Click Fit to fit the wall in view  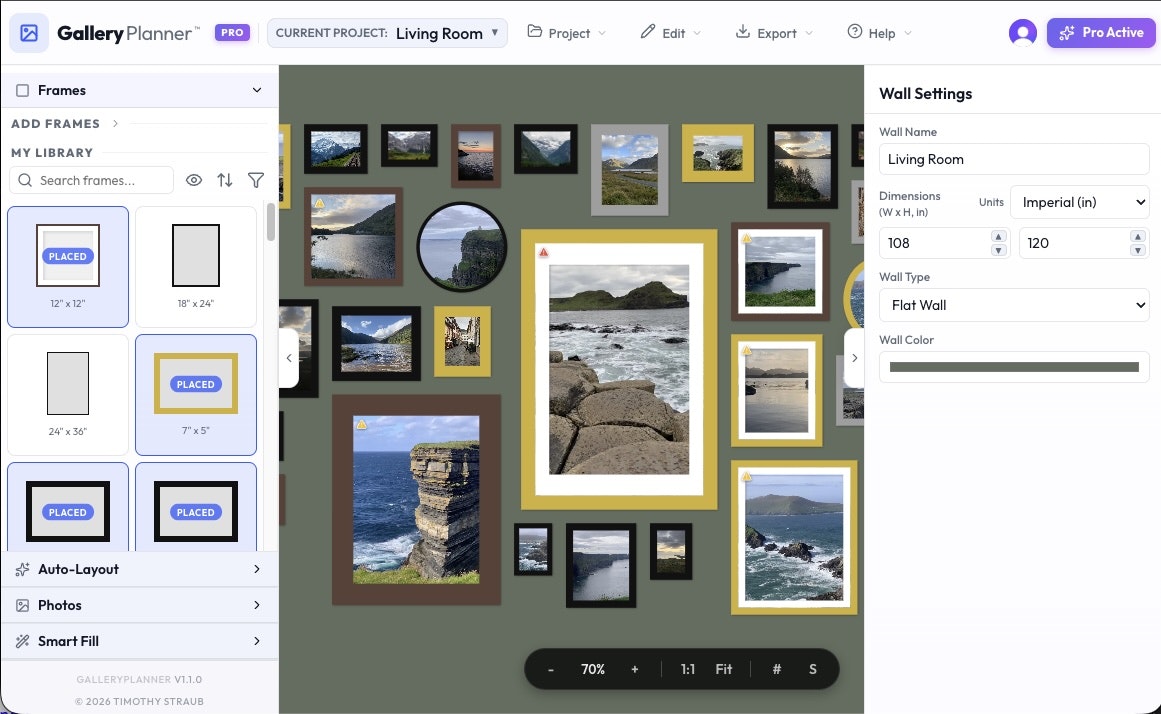click(723, 669)
